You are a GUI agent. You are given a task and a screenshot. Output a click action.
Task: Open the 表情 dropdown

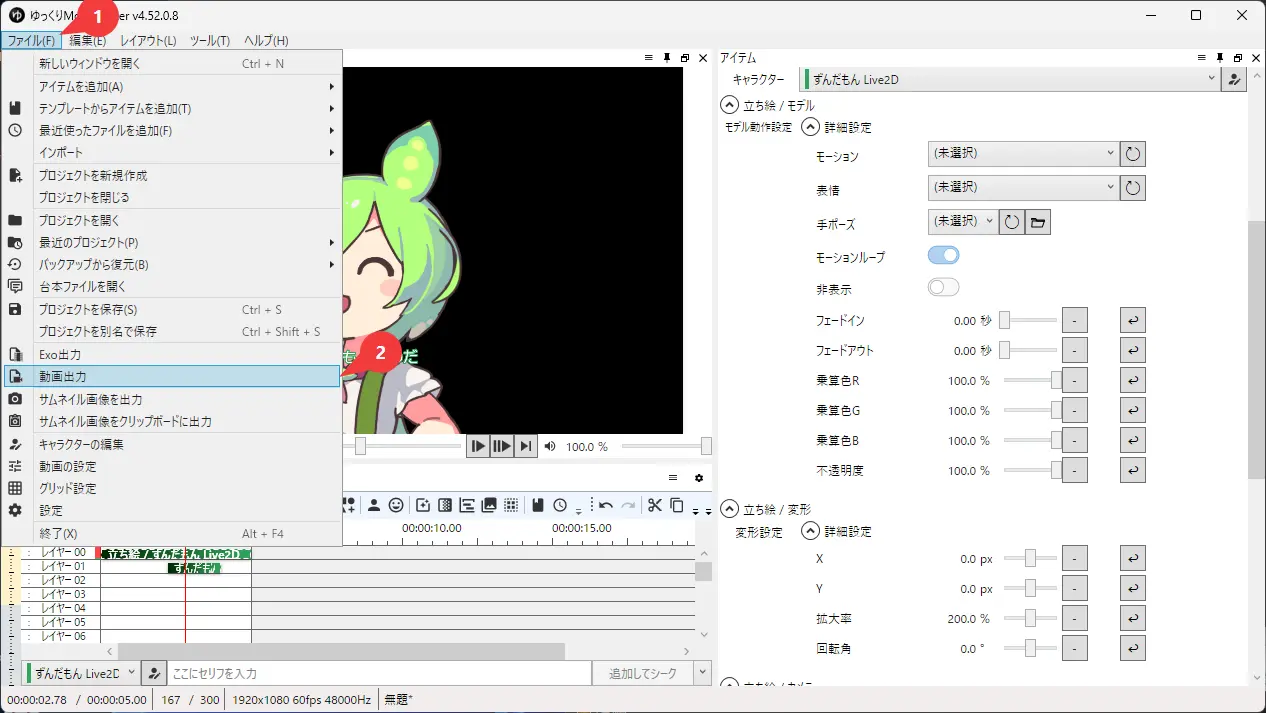(1023, 187)
